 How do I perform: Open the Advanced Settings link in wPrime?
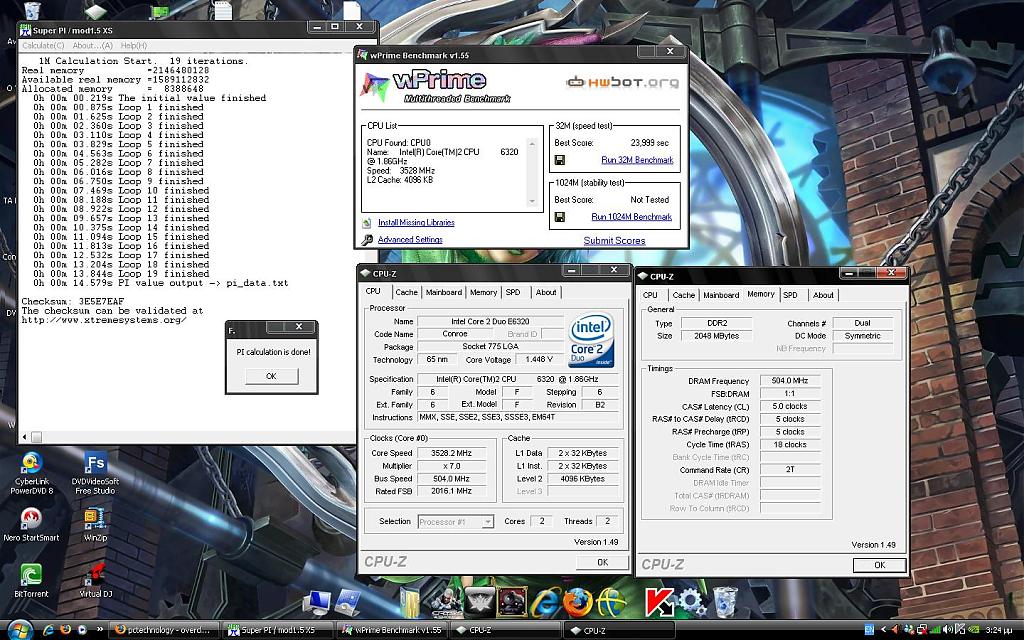[x=410, y=240]
